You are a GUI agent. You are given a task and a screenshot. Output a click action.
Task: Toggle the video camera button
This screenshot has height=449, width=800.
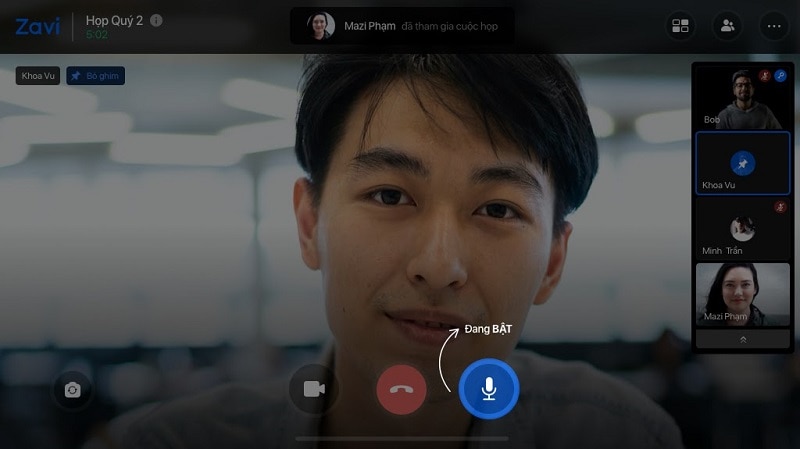tap(314, 389)
